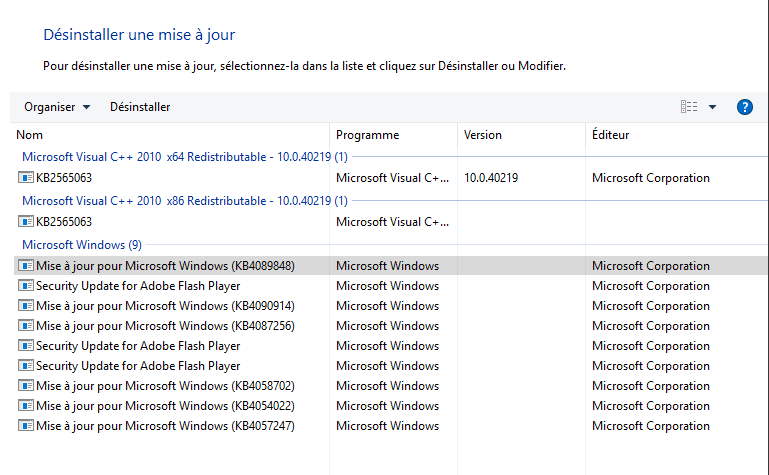The image size is (769, 475).
Task: Select Mise à jour pour Microsoft Windows (KB4054022)
Action: point(165,406)
